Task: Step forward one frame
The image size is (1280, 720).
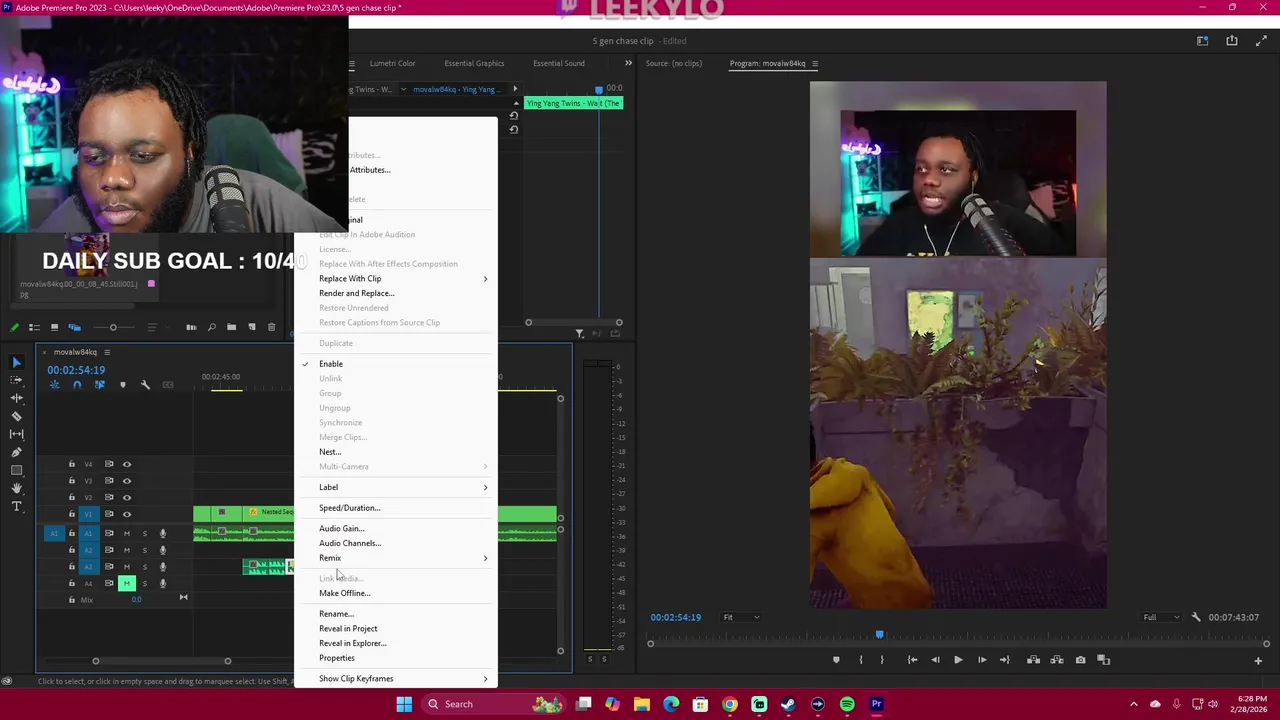Action: (982, 660)
